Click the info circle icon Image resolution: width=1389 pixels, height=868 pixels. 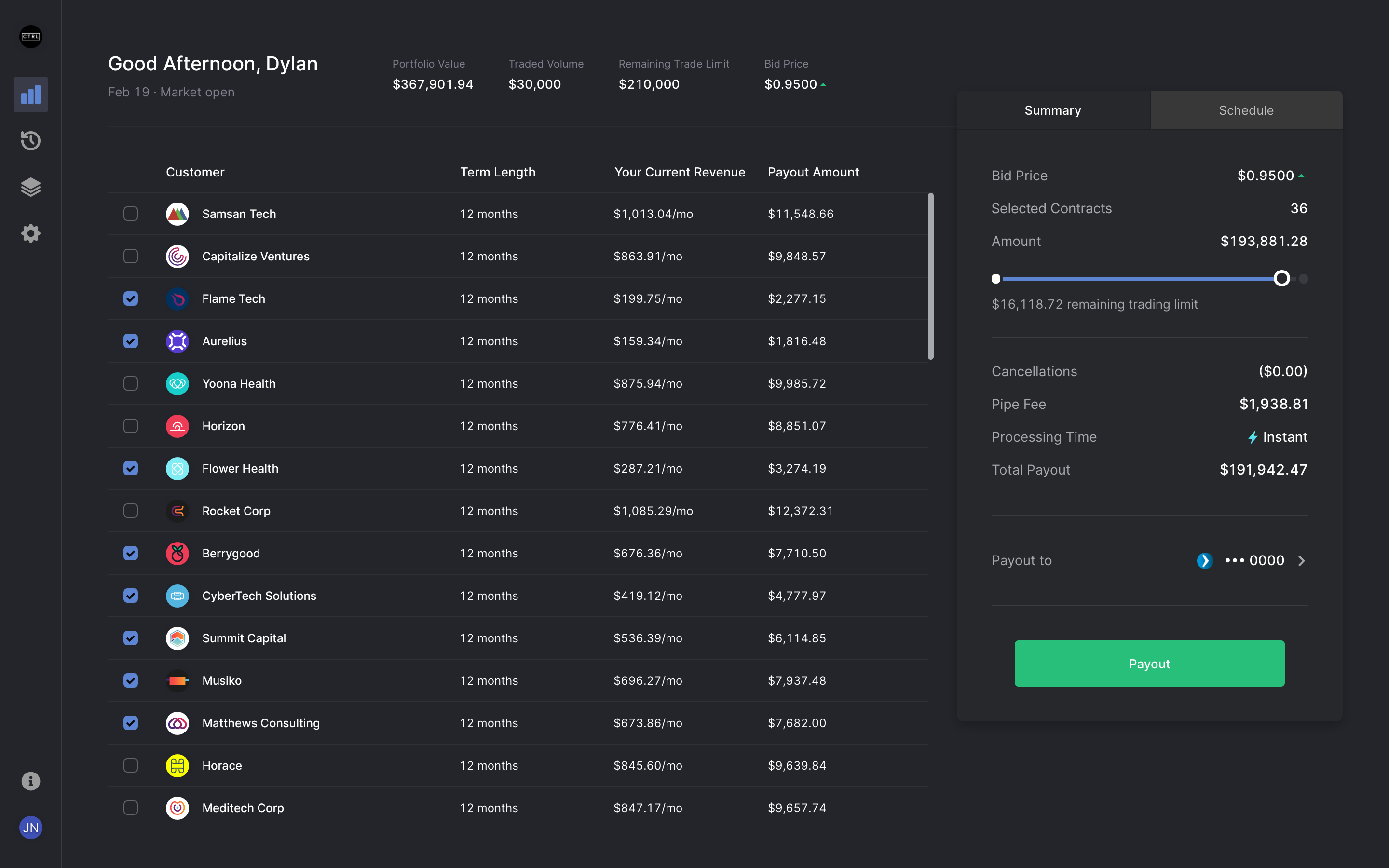(x=31, y=781)
